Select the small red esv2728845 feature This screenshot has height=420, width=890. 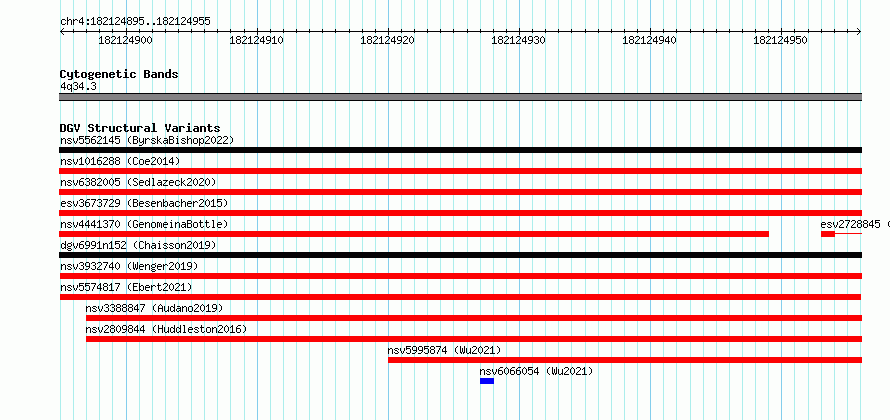coord(828,234)
